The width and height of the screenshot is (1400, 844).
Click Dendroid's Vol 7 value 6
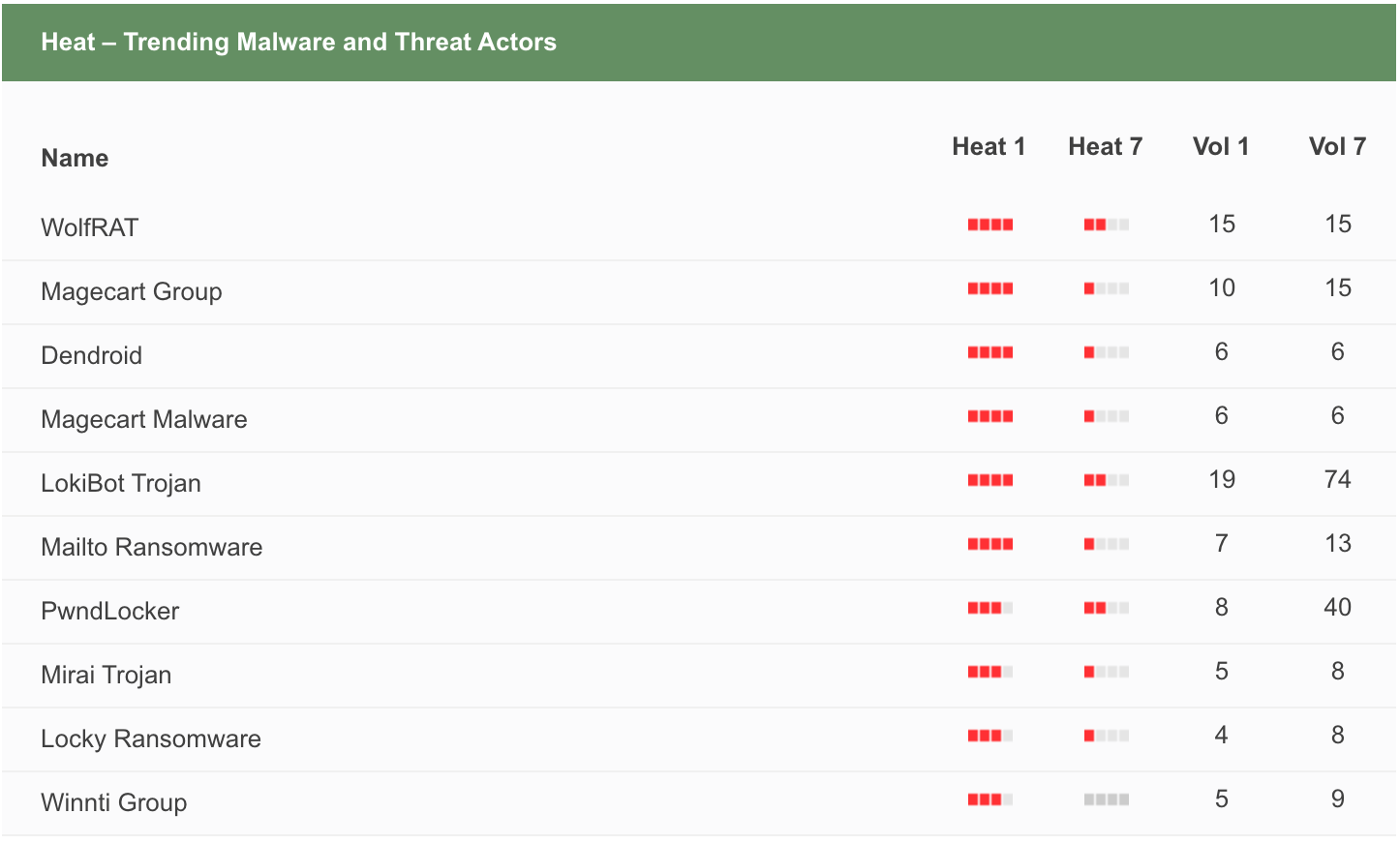pyautogui.click(x=1338, y=351)
